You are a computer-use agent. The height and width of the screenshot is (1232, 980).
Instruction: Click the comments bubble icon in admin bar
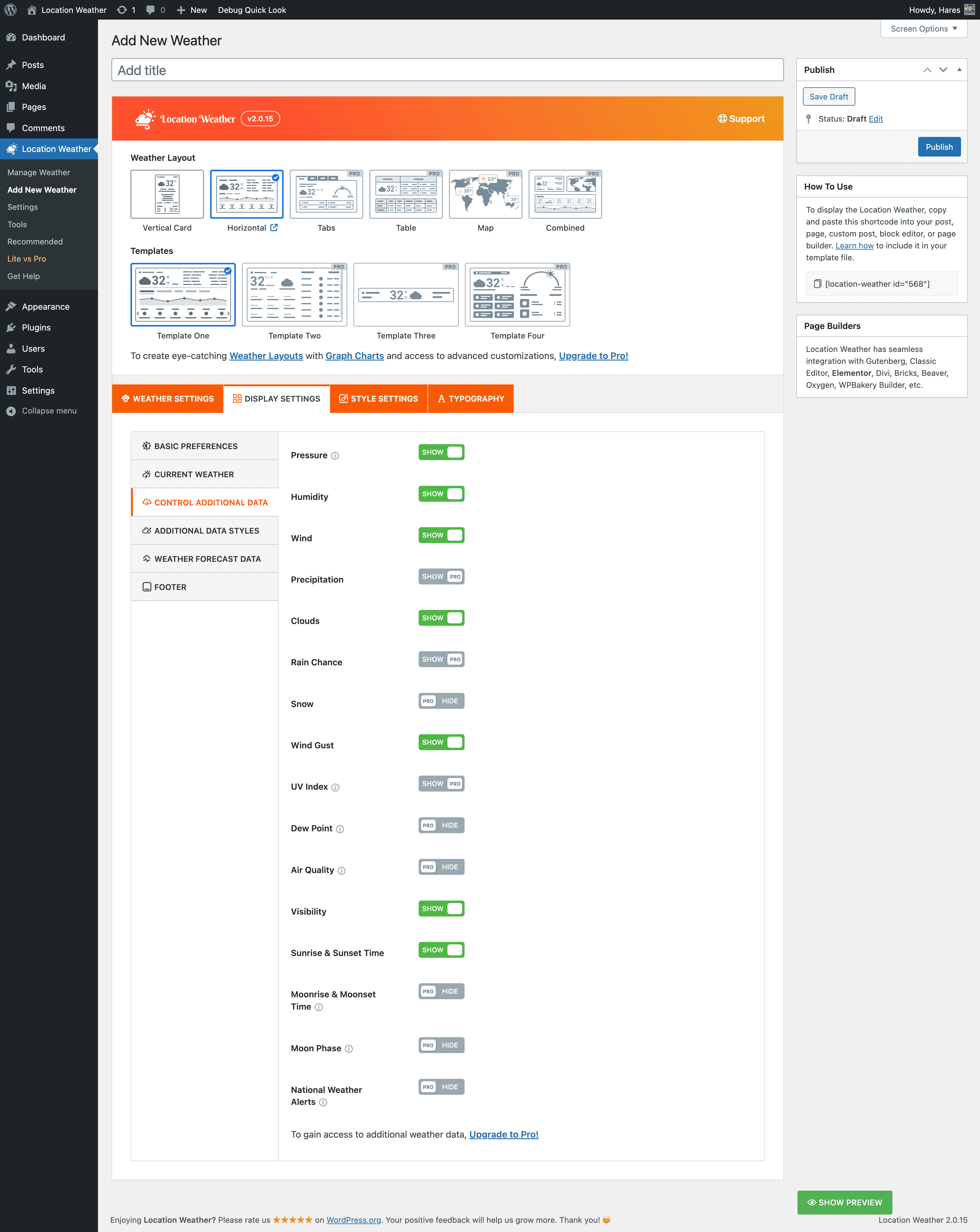pyautogui.click(x=150, y=10)
